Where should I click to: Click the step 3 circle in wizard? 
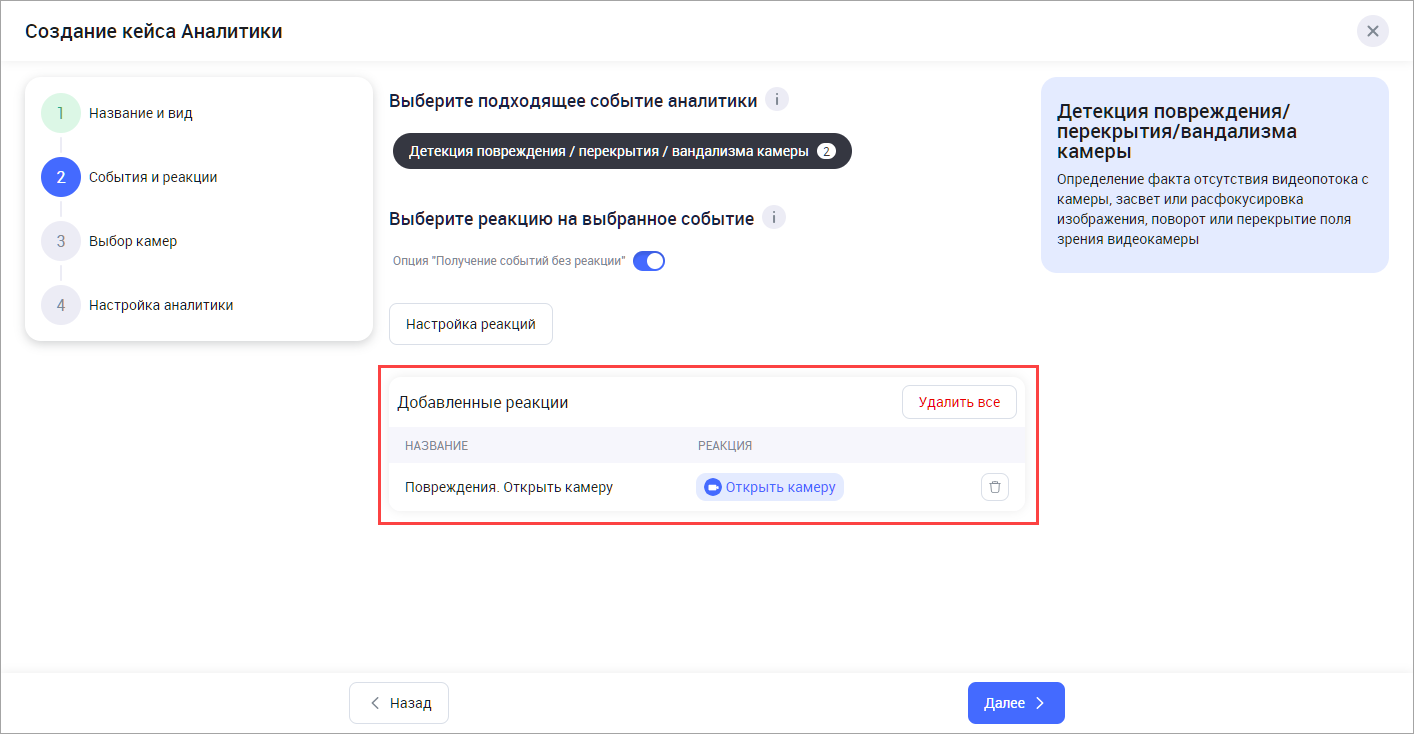point(60,241)
